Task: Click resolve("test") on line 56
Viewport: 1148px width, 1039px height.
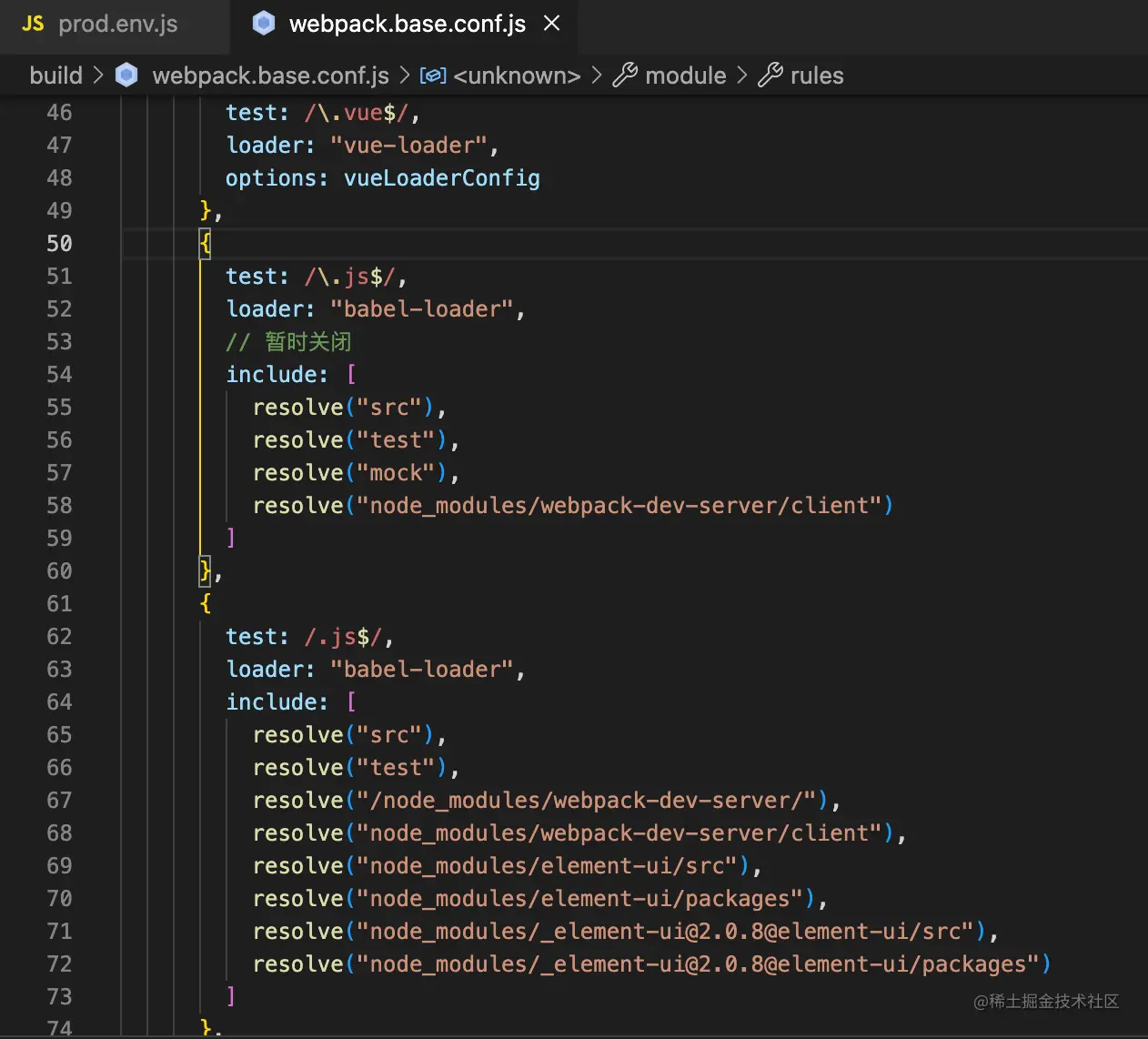Action: point(349,440)
